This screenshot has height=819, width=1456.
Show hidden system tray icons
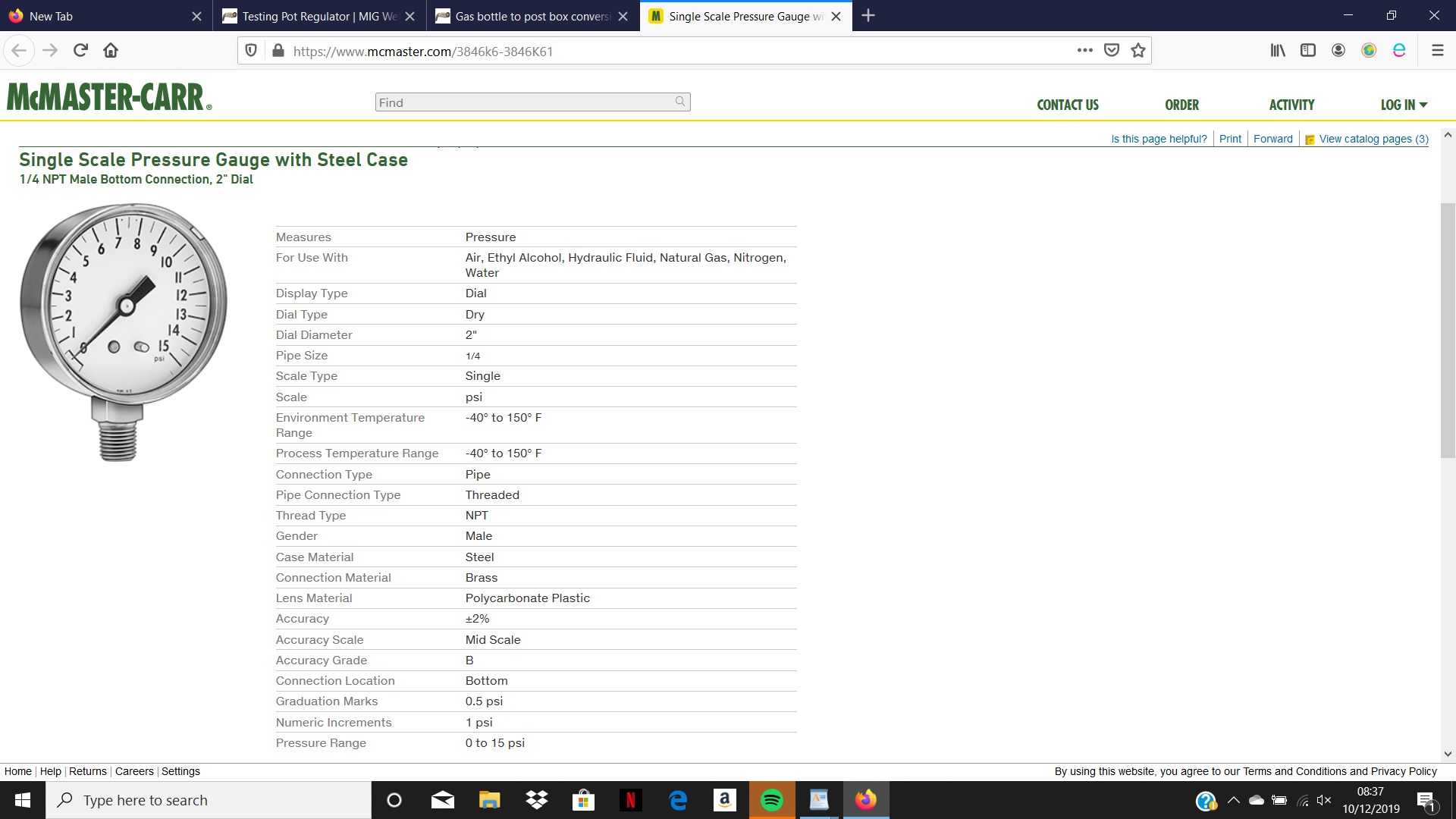tap(1234, 800)
